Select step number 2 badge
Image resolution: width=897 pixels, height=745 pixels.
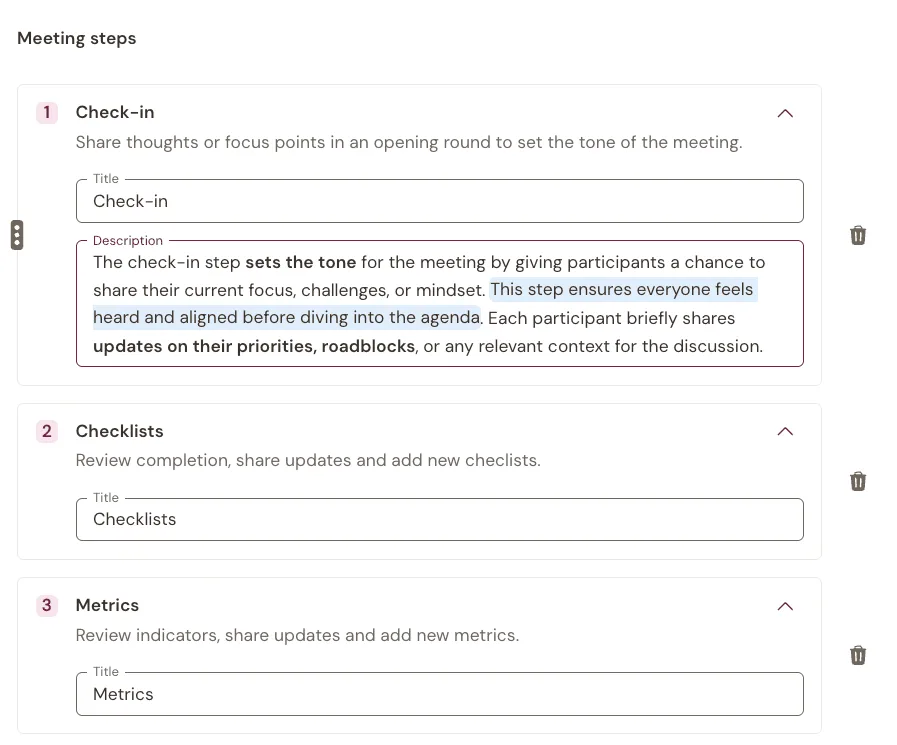[47, 431]
